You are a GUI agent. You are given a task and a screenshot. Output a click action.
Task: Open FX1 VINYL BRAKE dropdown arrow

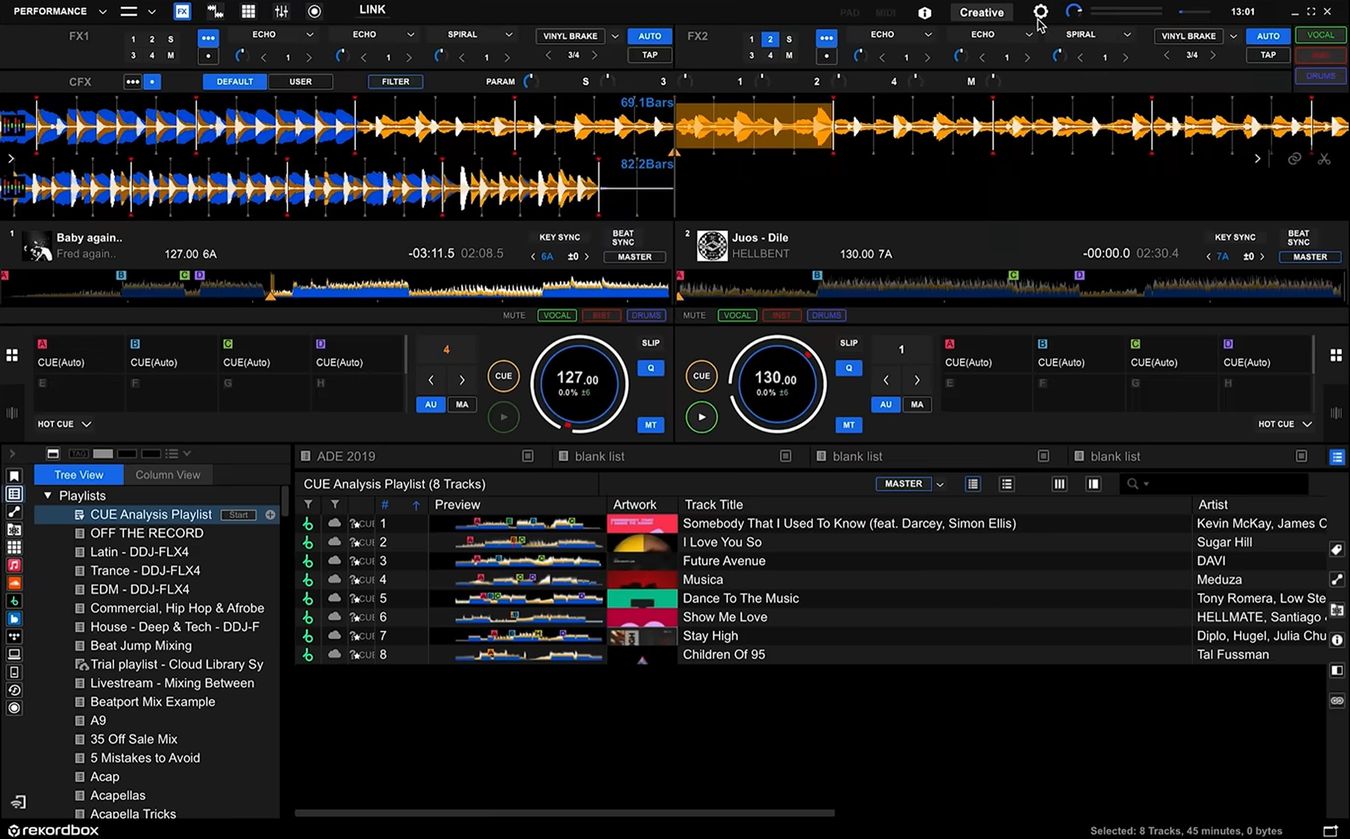pyautogui.click(x=615, y=36)
